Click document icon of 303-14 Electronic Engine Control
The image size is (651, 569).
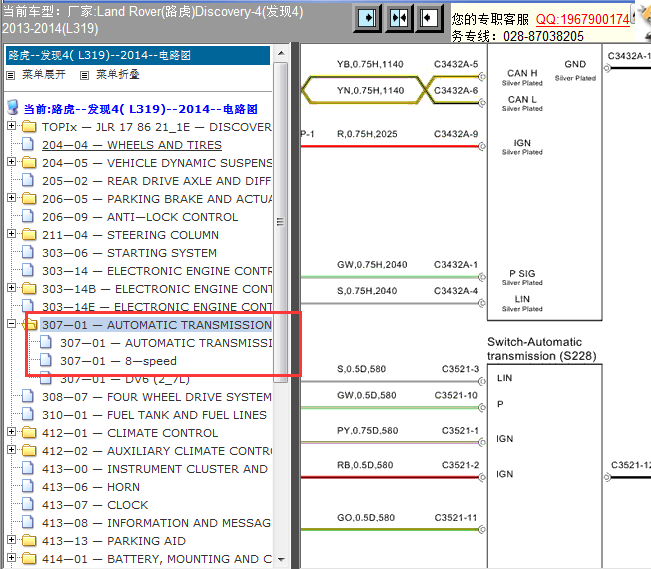[x=28, y=270]
